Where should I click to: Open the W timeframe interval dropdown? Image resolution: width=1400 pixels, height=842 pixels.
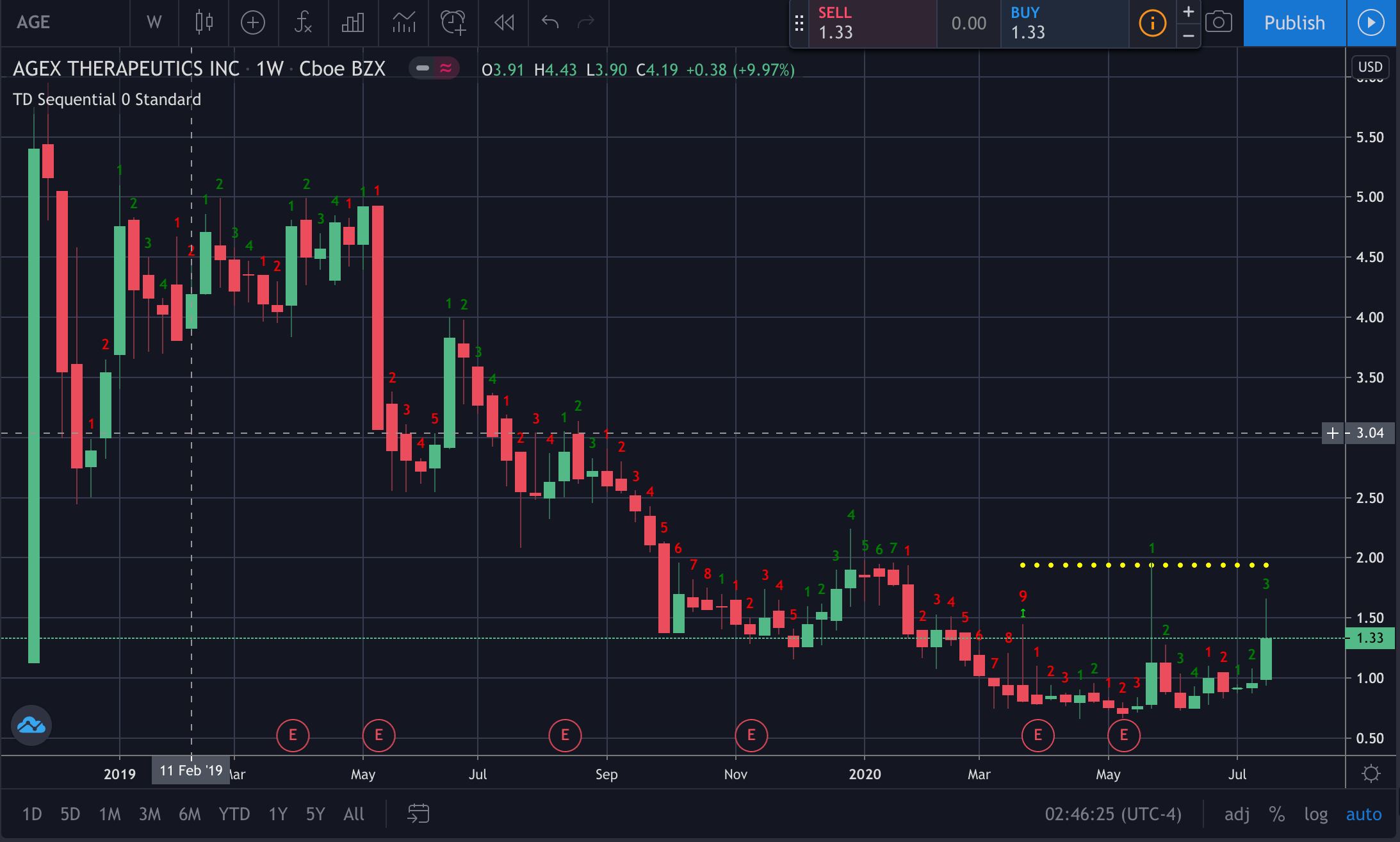tap(154, 22)
